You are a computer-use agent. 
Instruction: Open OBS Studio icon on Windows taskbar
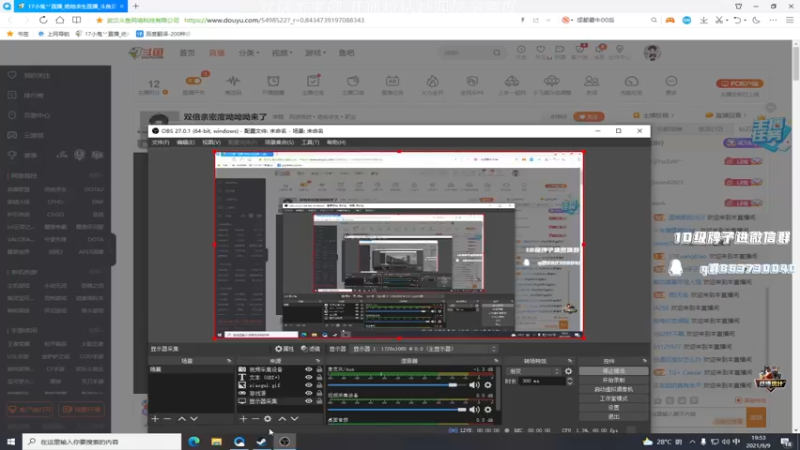[x=285, y=441]
